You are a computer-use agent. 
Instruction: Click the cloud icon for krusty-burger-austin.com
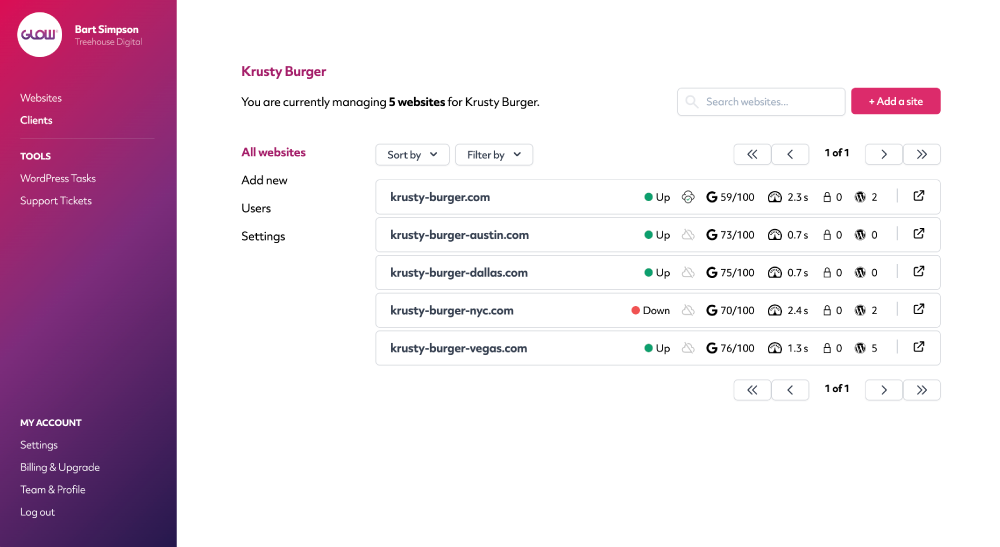[688, 235]
